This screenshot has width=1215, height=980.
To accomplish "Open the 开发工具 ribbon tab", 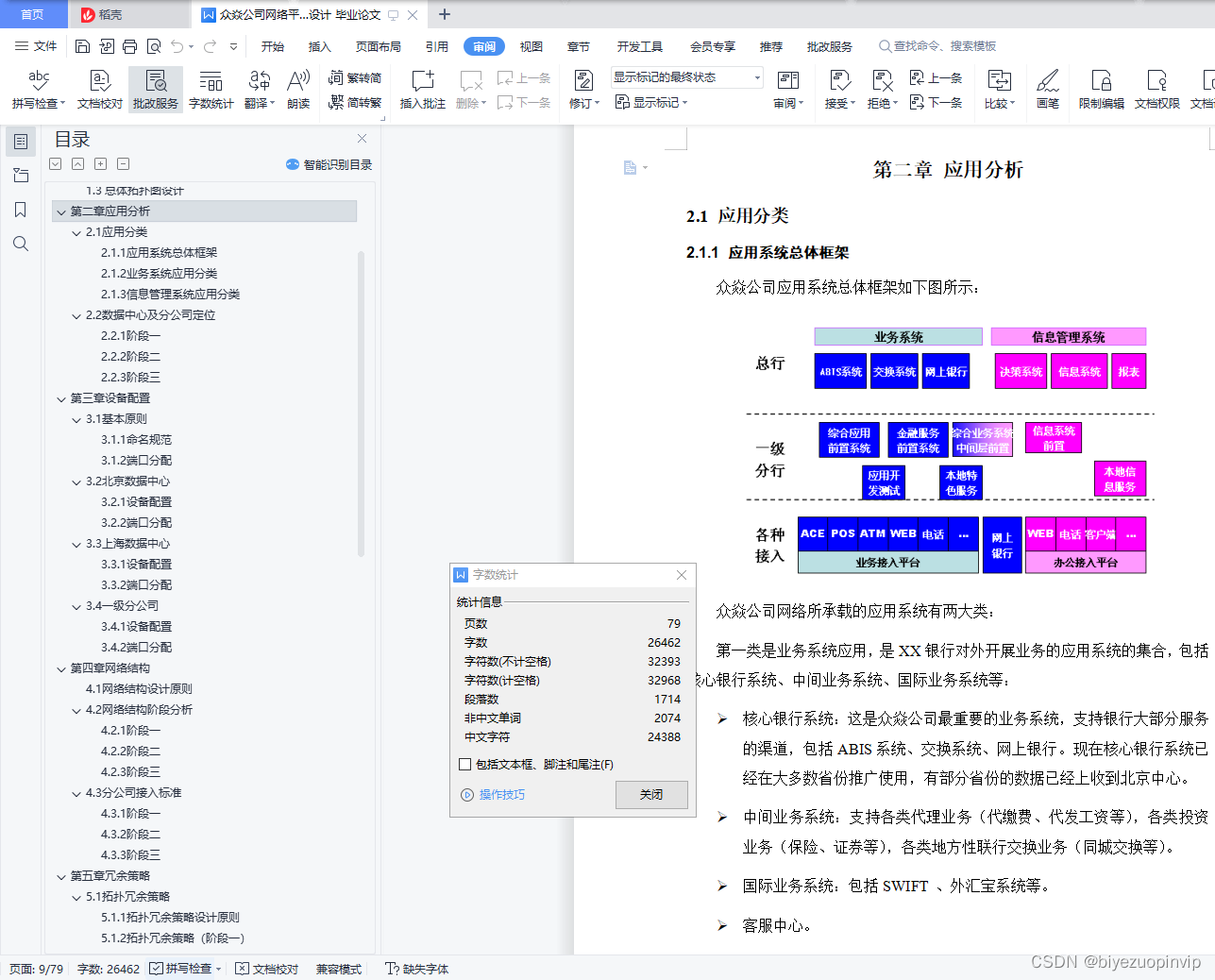I will (640, 46).
